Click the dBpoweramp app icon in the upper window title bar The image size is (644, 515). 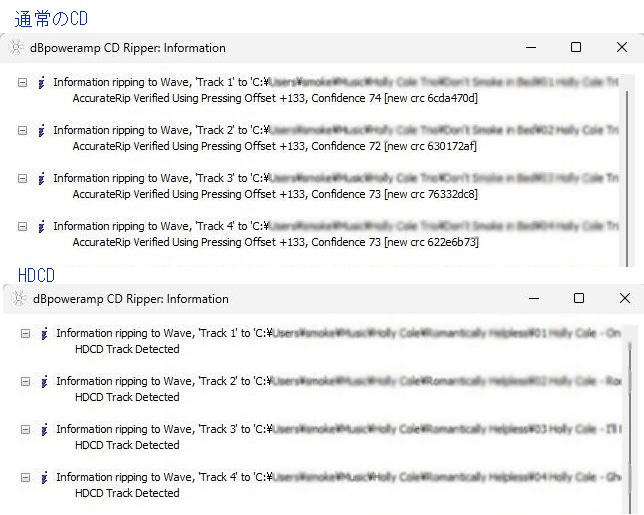tap(16, 47)
